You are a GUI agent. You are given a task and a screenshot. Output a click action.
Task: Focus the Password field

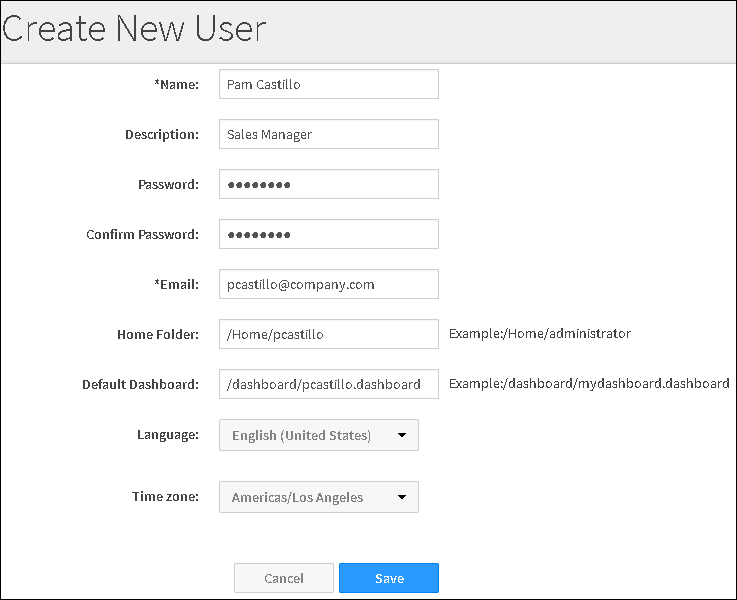(329, 184)
